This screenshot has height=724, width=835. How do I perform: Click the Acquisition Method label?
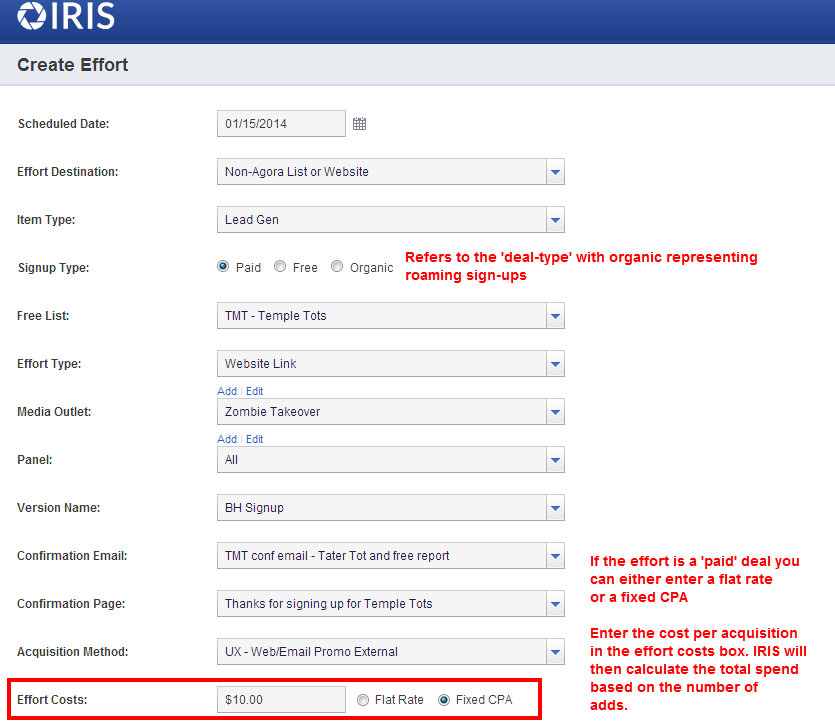[x=72, y=652]
